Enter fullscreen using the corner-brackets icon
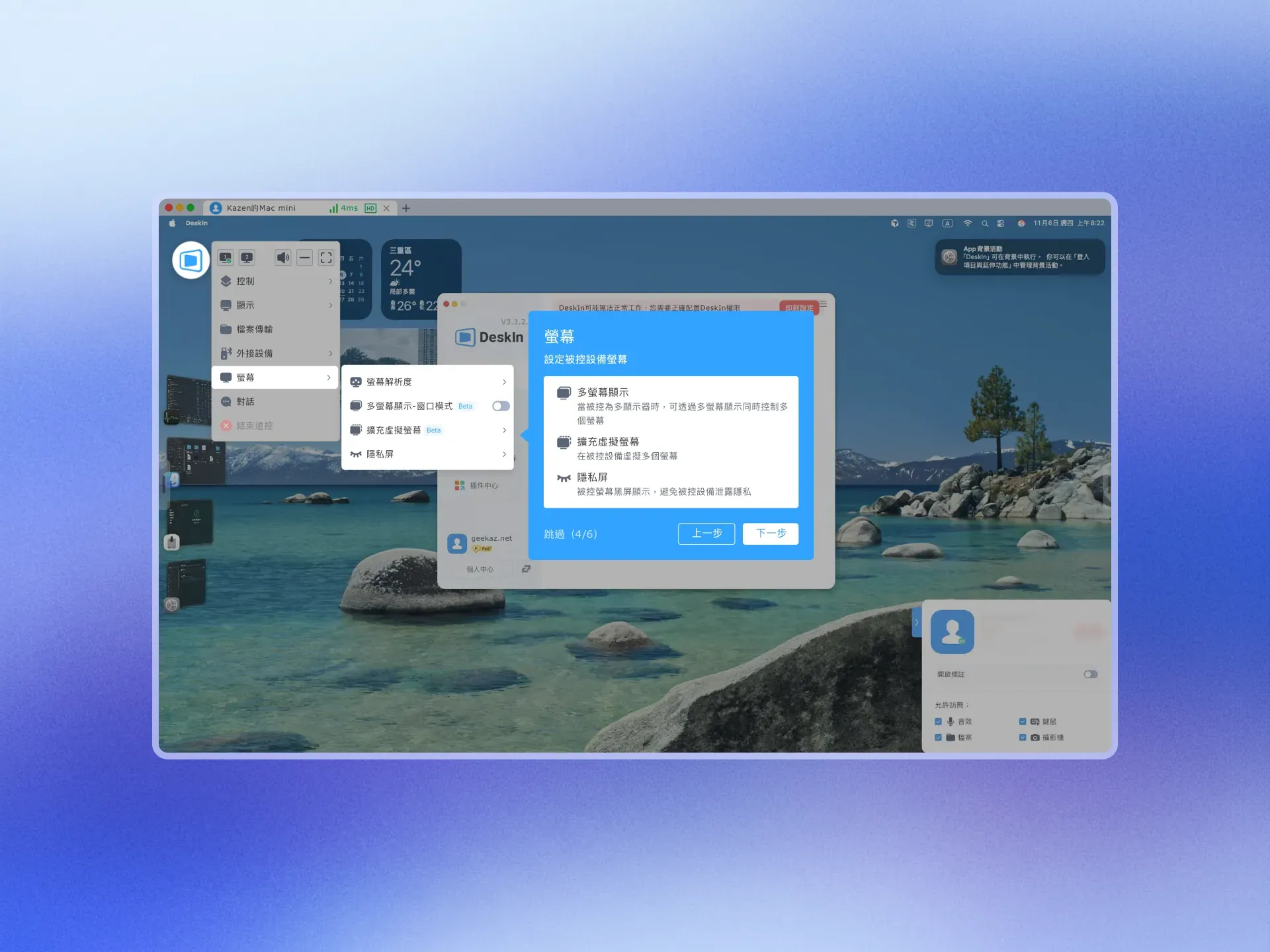This screenshot has width=1270, height=952. click(326, 258)
